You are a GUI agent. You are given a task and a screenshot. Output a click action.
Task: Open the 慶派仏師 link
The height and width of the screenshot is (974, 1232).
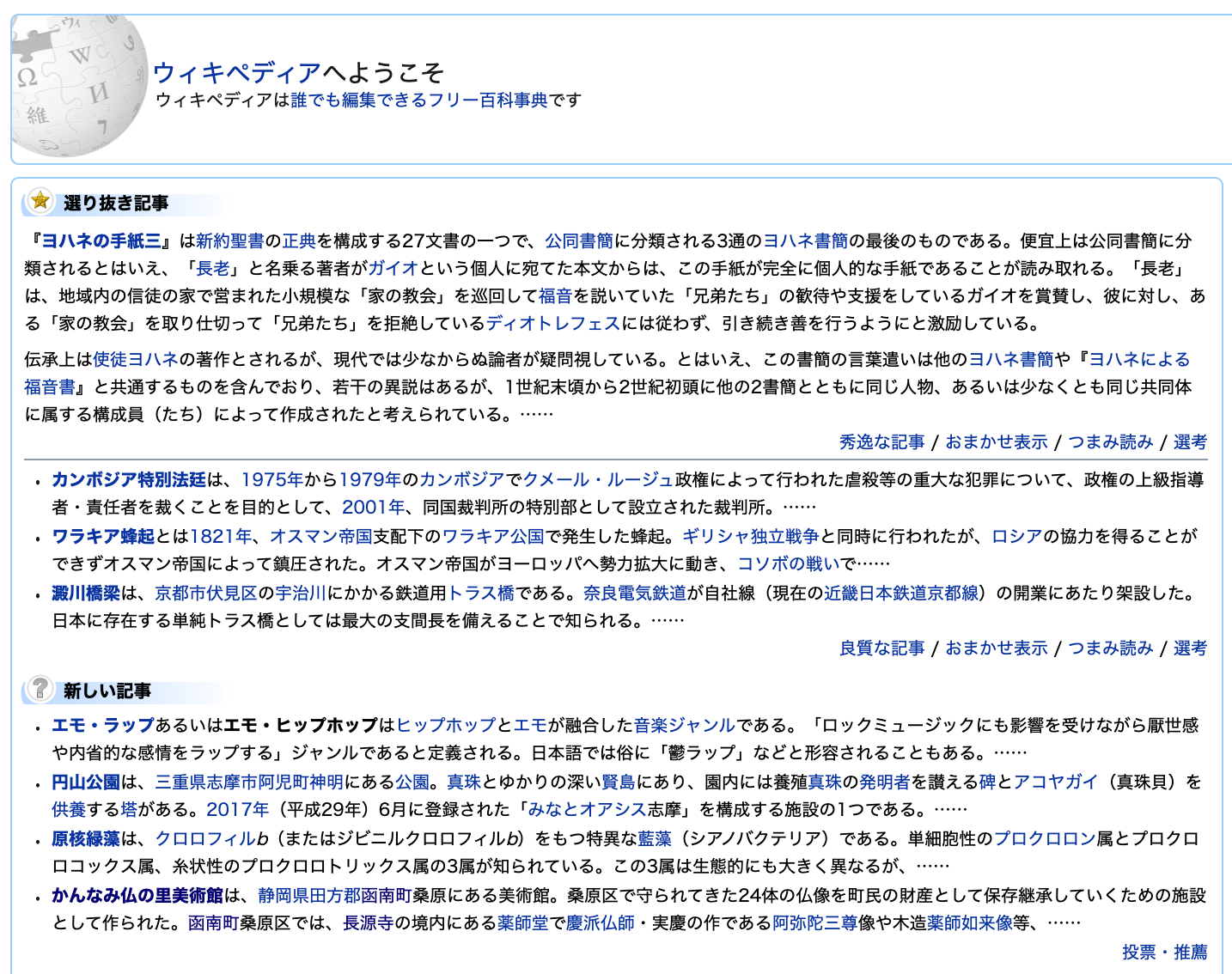click(601, 923)
